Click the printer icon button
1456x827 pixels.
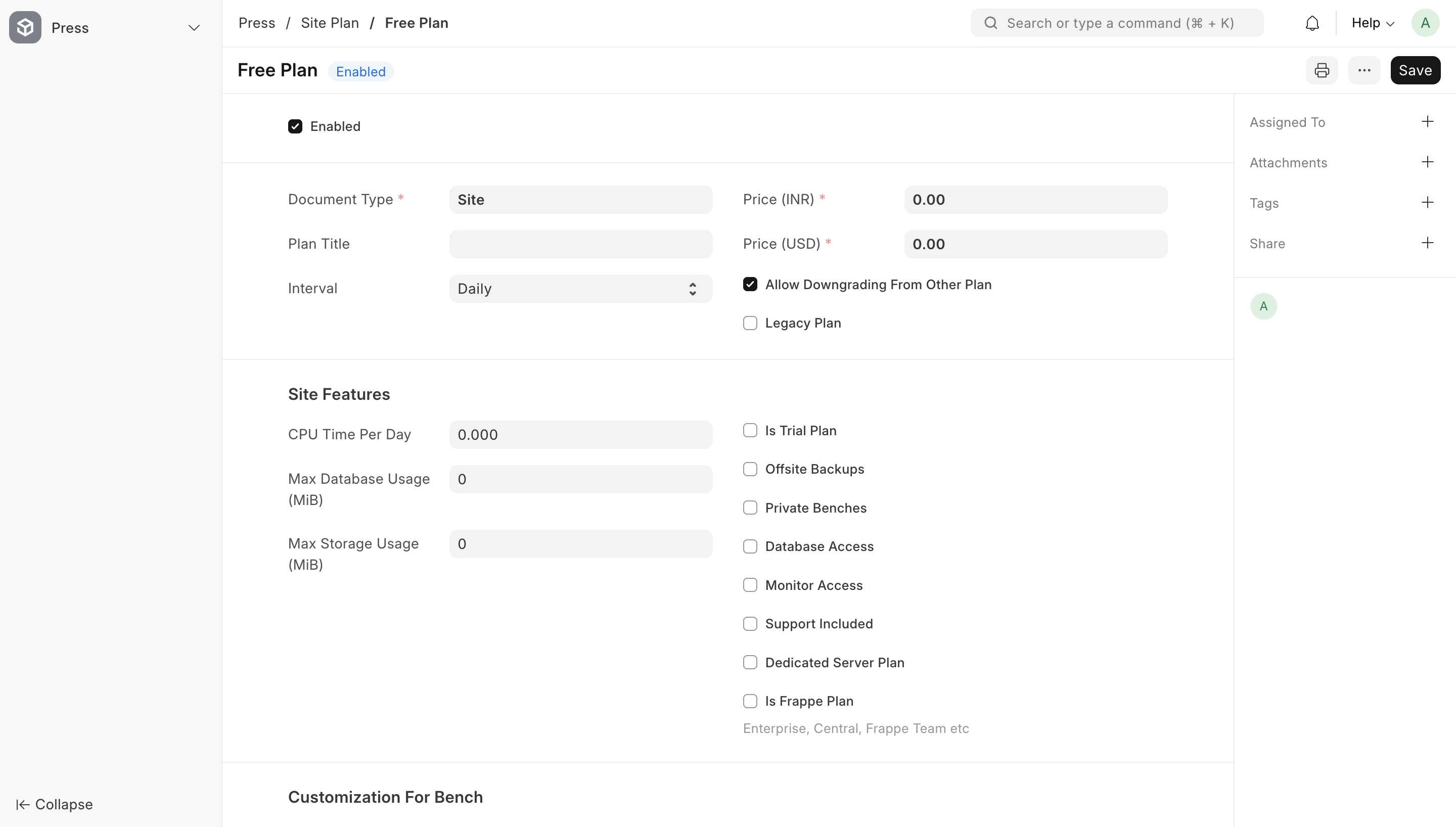(1322, 70)
